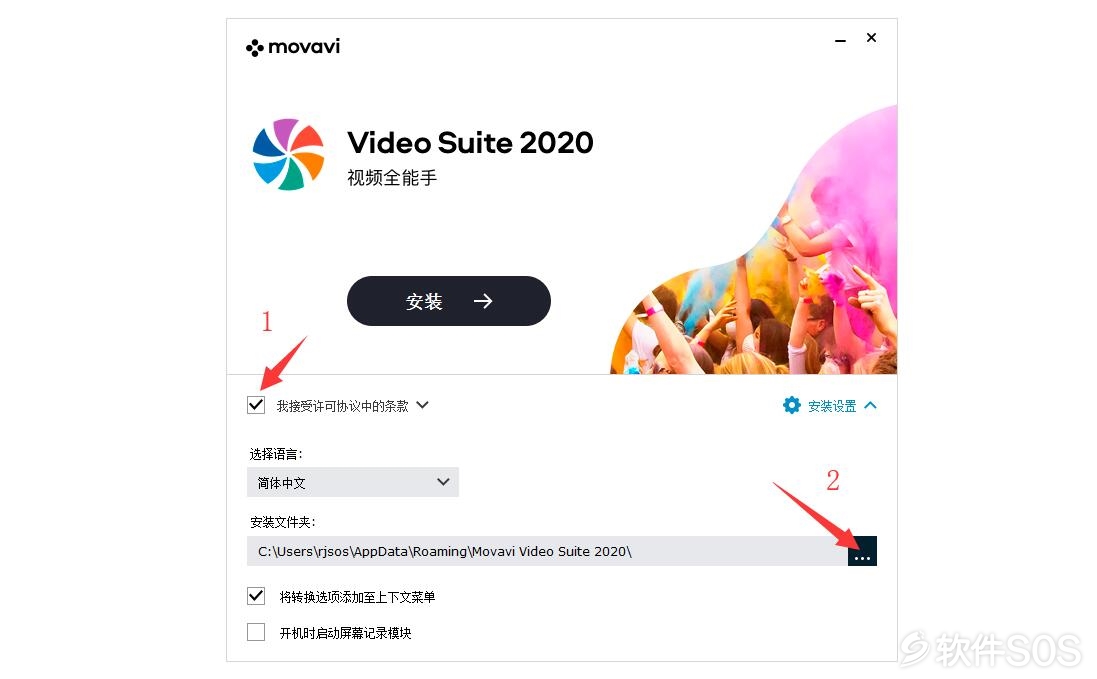Click the 我接受许可协议中的条款 label text
Image resolution: width=1097 pixels, height=679 pixels.
pyautogui.click(x=342, y=406)
